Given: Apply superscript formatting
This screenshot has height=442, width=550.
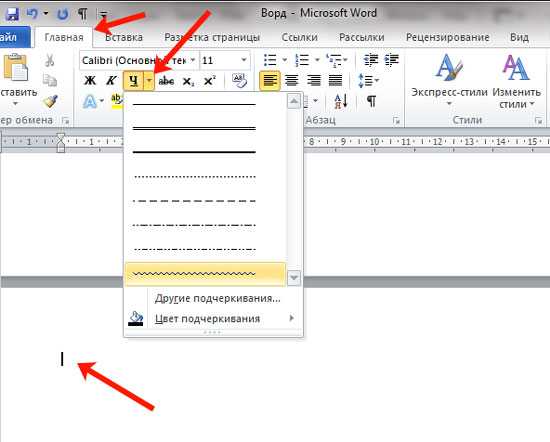Looking at the screenshot, I should pyautogui.click(x=209, y=81).
